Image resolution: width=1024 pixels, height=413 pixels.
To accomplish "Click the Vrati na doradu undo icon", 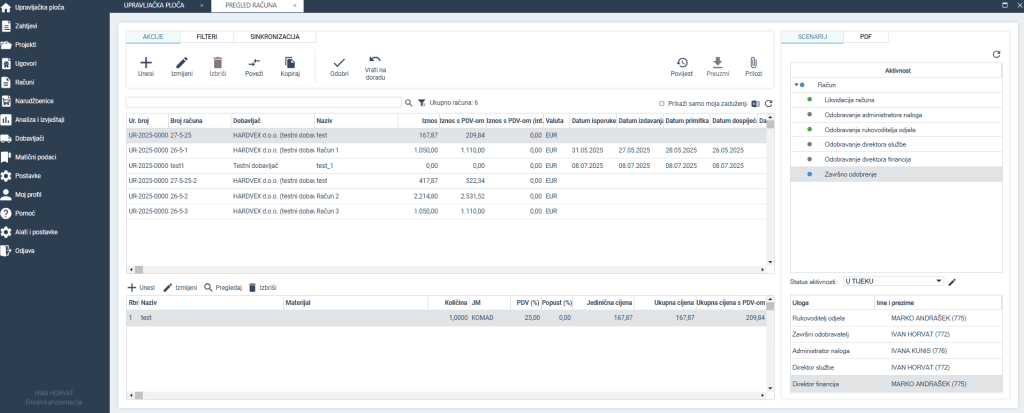I will tap(375, 60).
